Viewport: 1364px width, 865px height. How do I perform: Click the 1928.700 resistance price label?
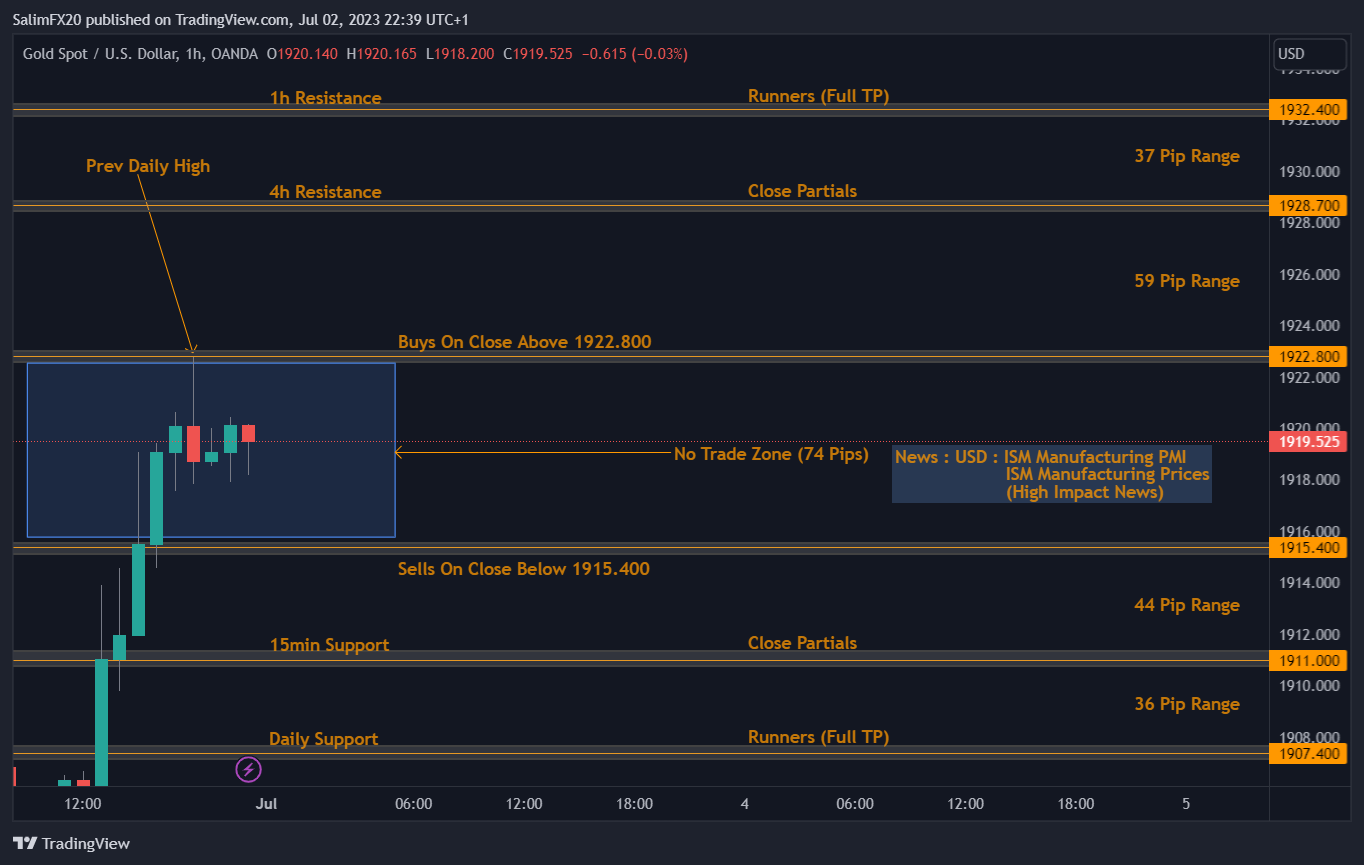(1308, 204)
